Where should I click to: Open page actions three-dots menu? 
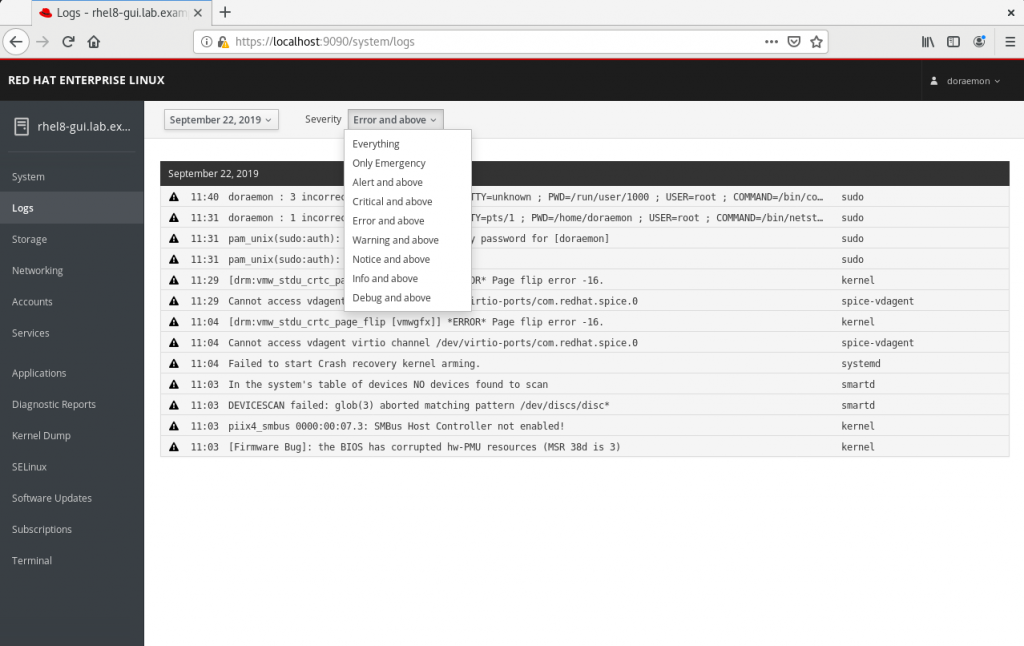click(x=771, y=42)
